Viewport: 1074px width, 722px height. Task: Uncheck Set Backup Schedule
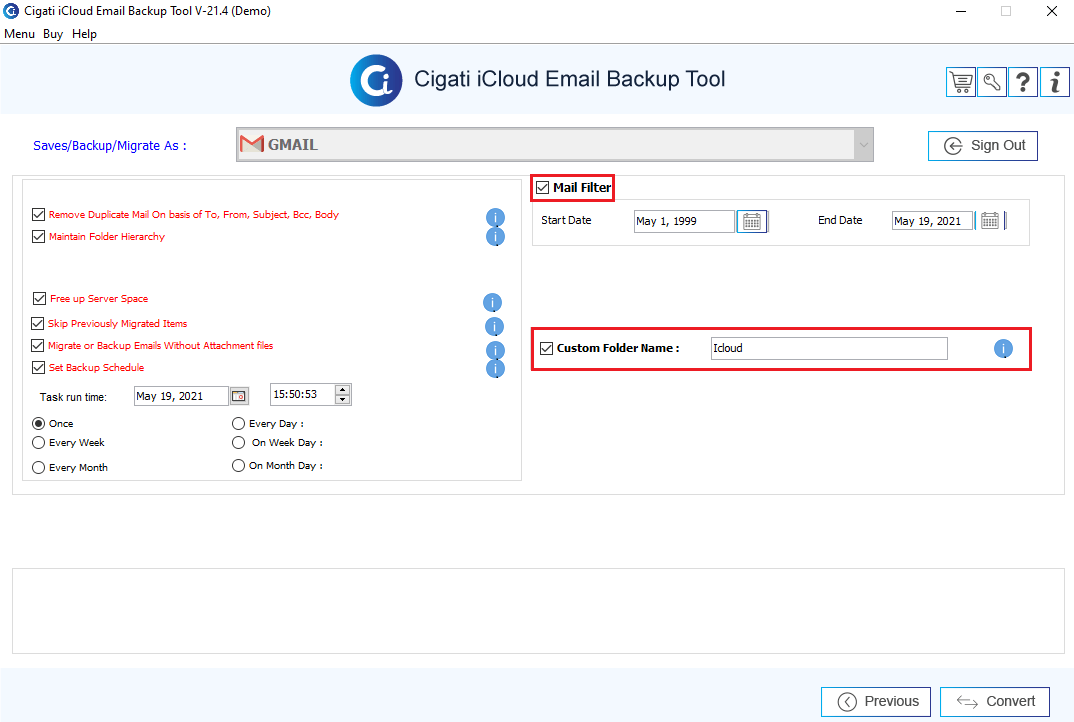point(38,367)
